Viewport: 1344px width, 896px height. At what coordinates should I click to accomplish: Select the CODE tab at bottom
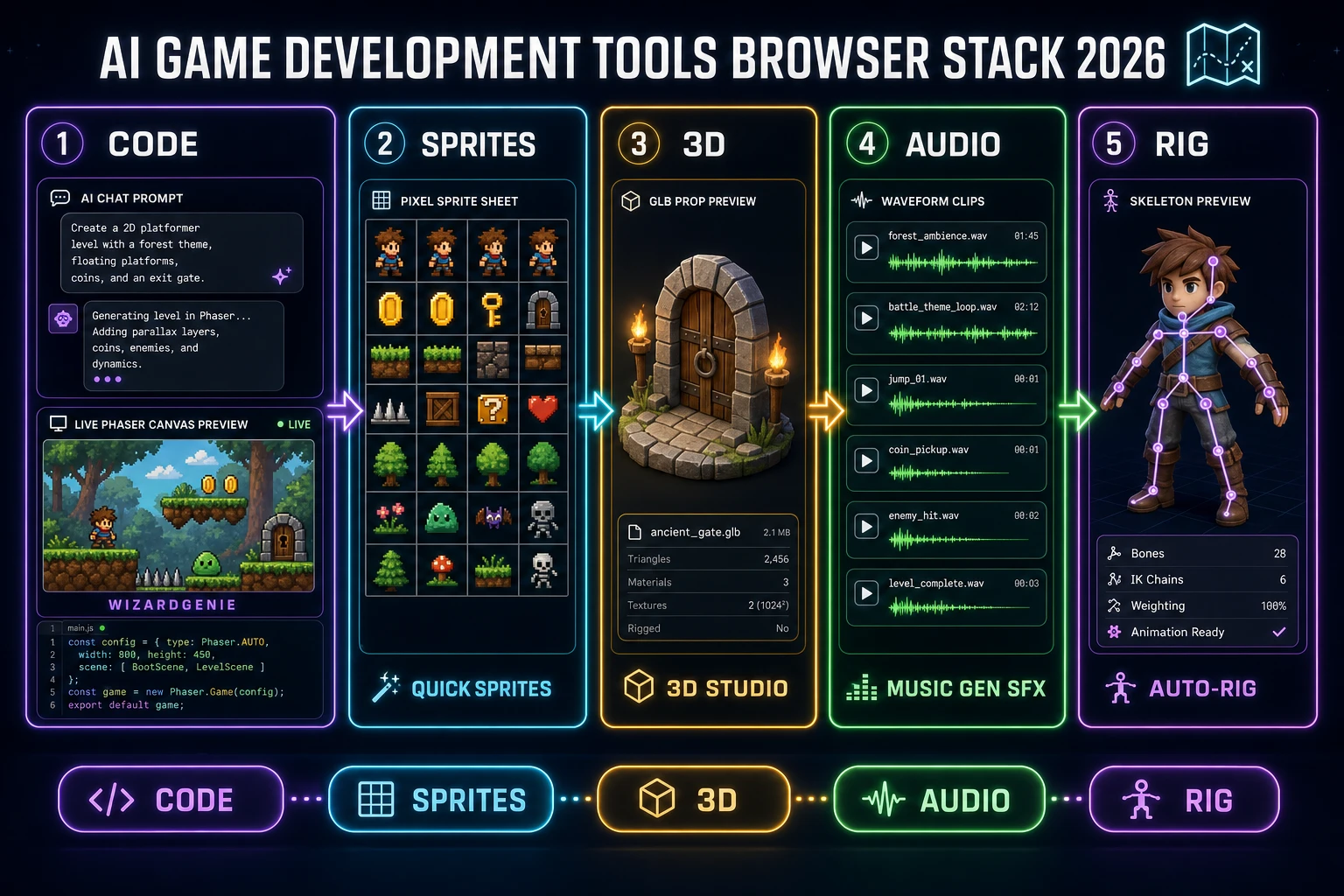point(171,799)
